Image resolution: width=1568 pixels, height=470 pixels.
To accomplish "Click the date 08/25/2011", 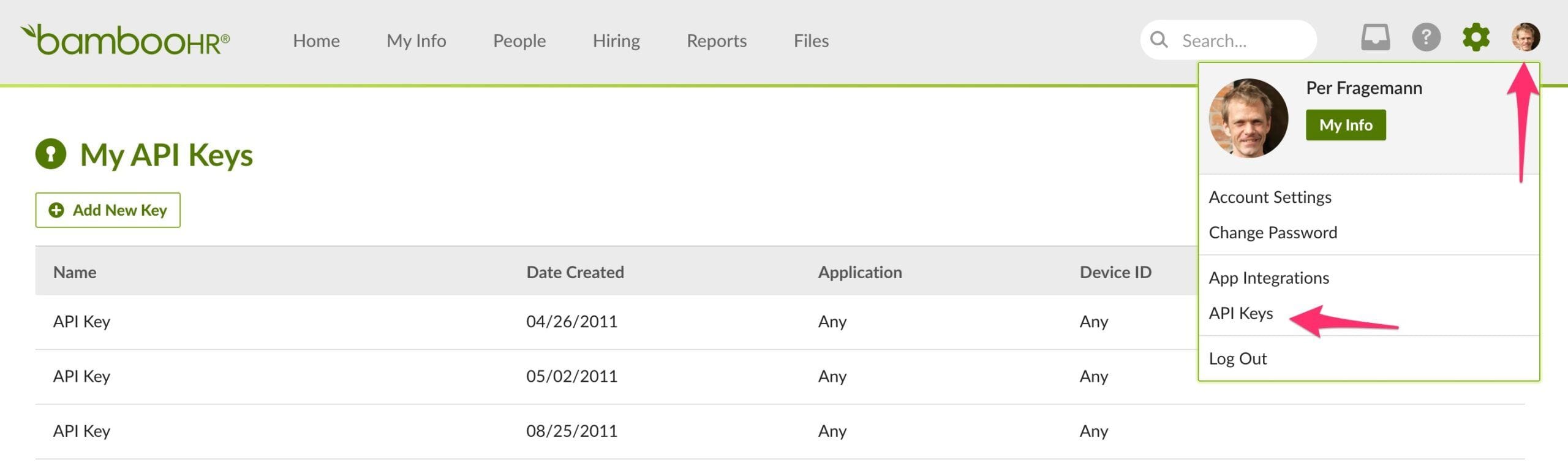I will (571, 430).
